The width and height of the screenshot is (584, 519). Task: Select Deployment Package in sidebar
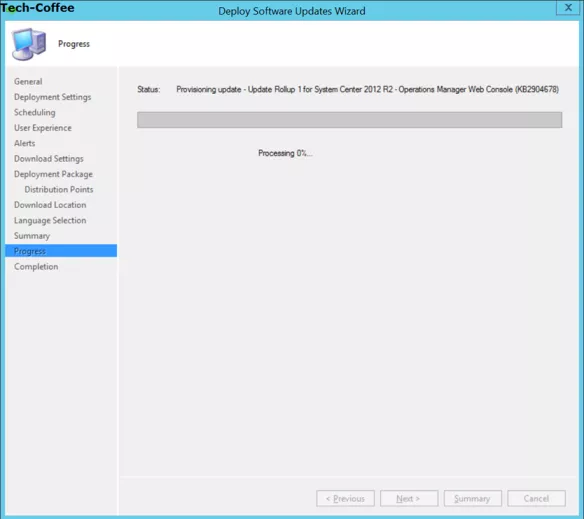(53, 174)
